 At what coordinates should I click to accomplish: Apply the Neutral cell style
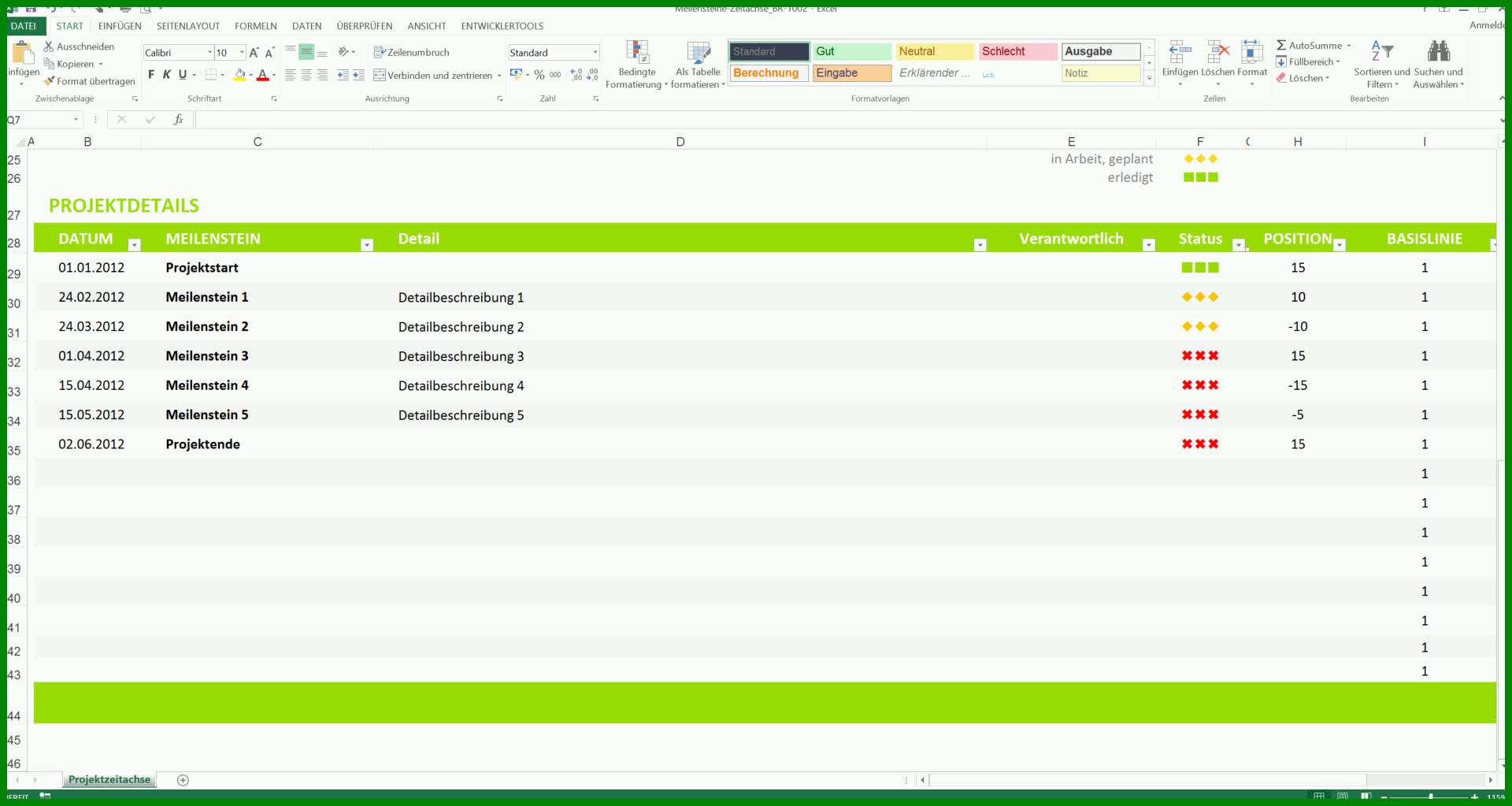(x=935, y=51)
